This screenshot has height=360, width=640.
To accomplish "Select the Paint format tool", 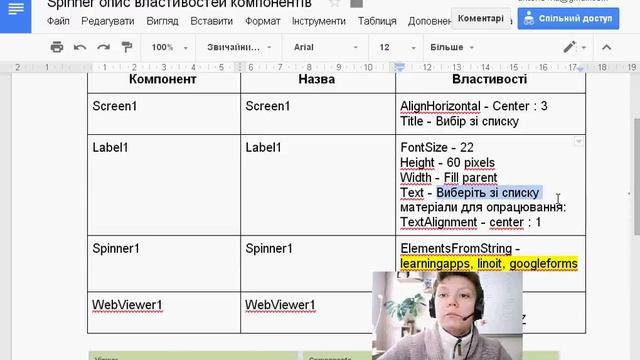I will [127, 47].
